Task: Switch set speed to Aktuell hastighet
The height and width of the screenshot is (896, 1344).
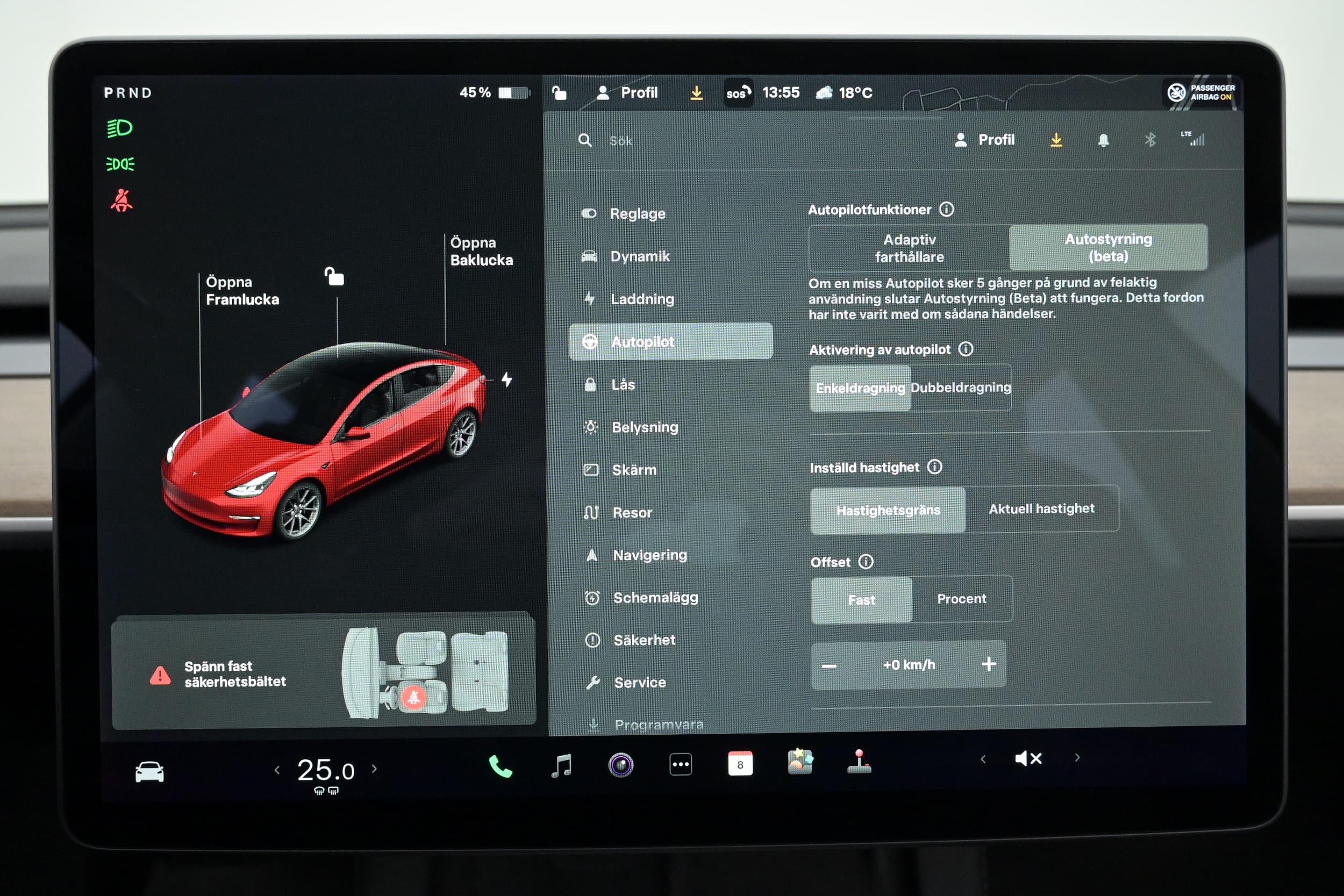Action: tap(1041, 508)
